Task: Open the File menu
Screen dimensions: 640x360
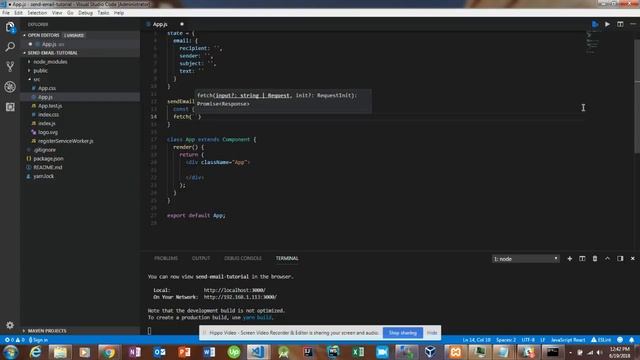Action: [6, 13]
